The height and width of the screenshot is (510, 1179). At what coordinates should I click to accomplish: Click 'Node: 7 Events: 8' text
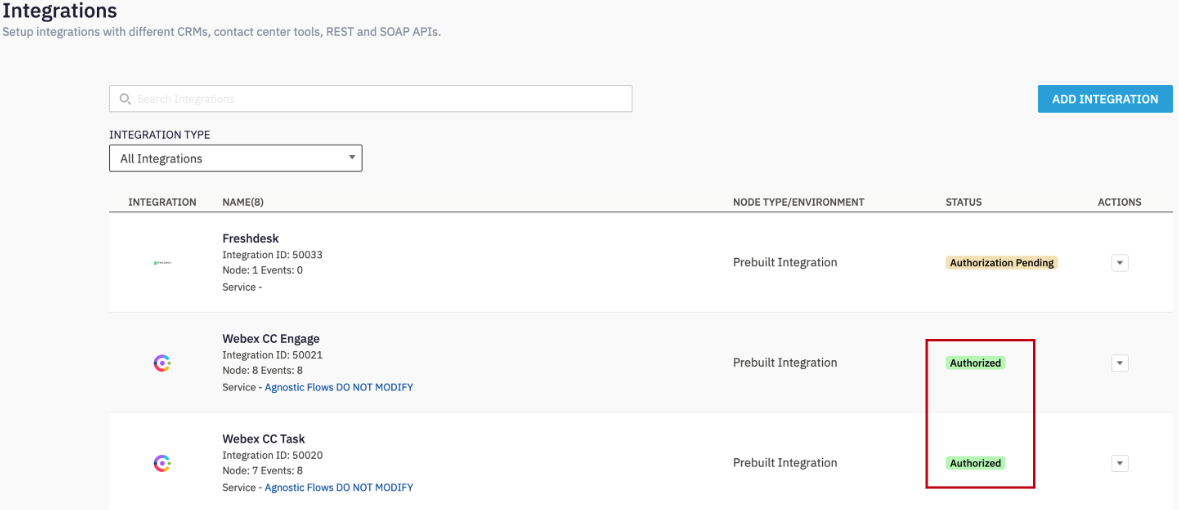pyautogui.click(x=262, y=470)
